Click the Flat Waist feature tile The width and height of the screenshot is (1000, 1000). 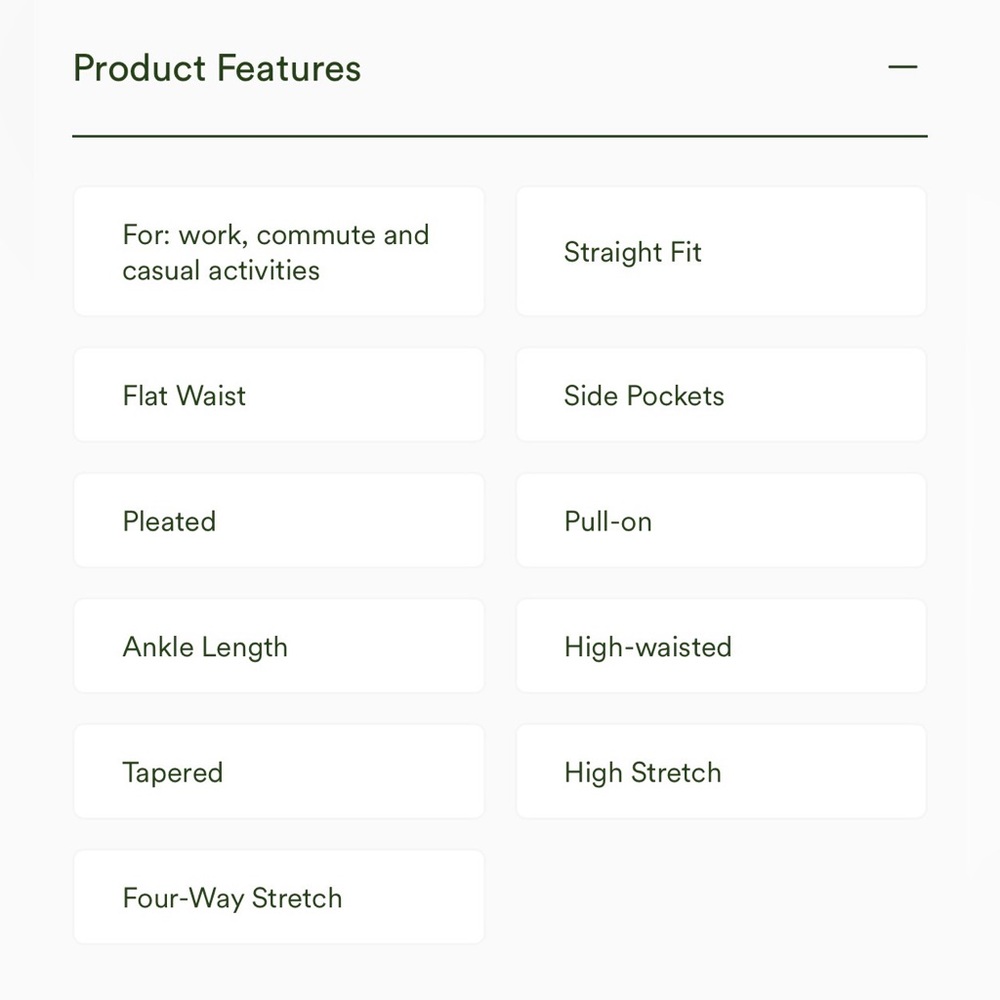point(279,395)
